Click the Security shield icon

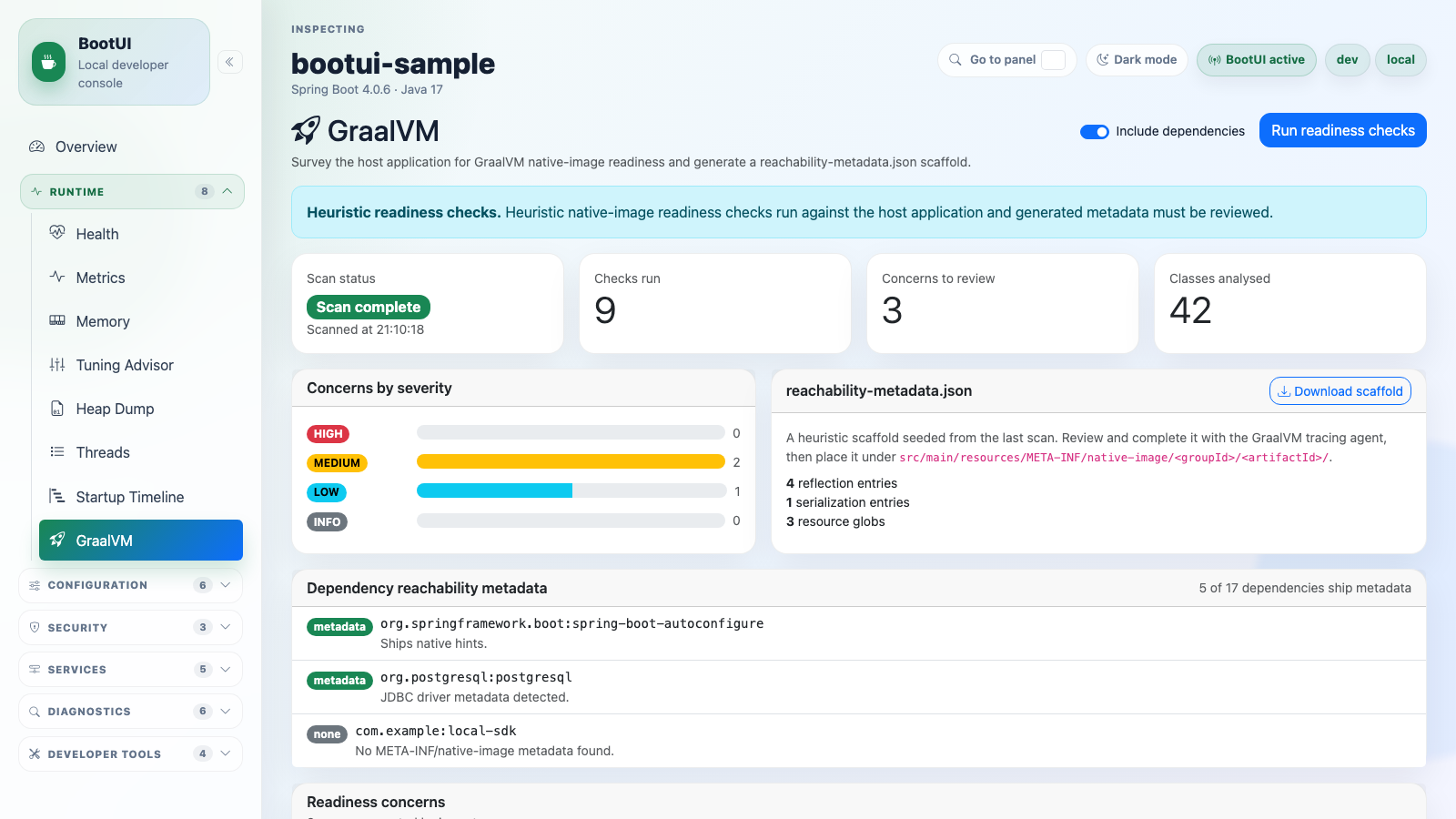click(x=35, y=627)
